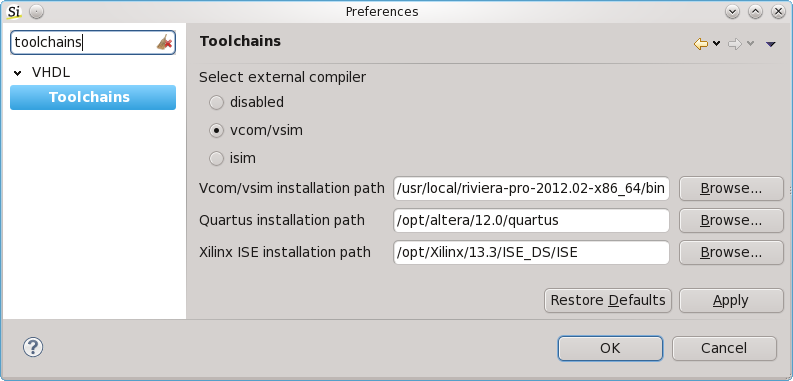Click the yellow back navigation arrow
This screenshot has width=793, height=381.
tap(700, 44)
